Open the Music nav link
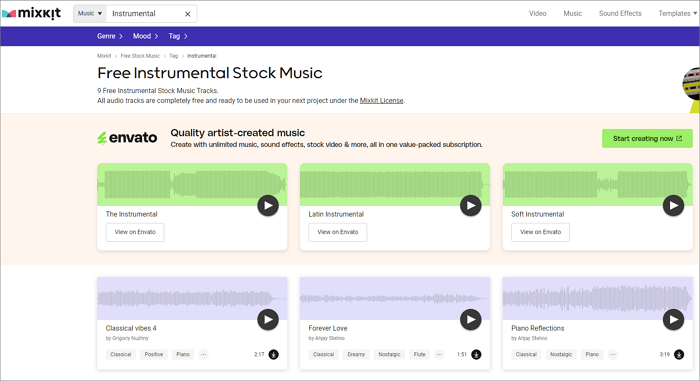 pyautogui.click(x=573, y=13)
